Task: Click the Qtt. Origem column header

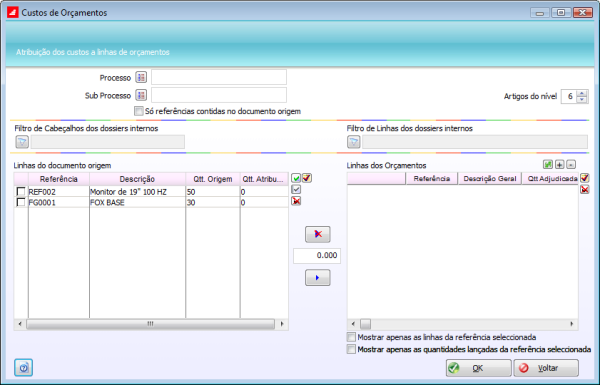Action: (213, 179)
